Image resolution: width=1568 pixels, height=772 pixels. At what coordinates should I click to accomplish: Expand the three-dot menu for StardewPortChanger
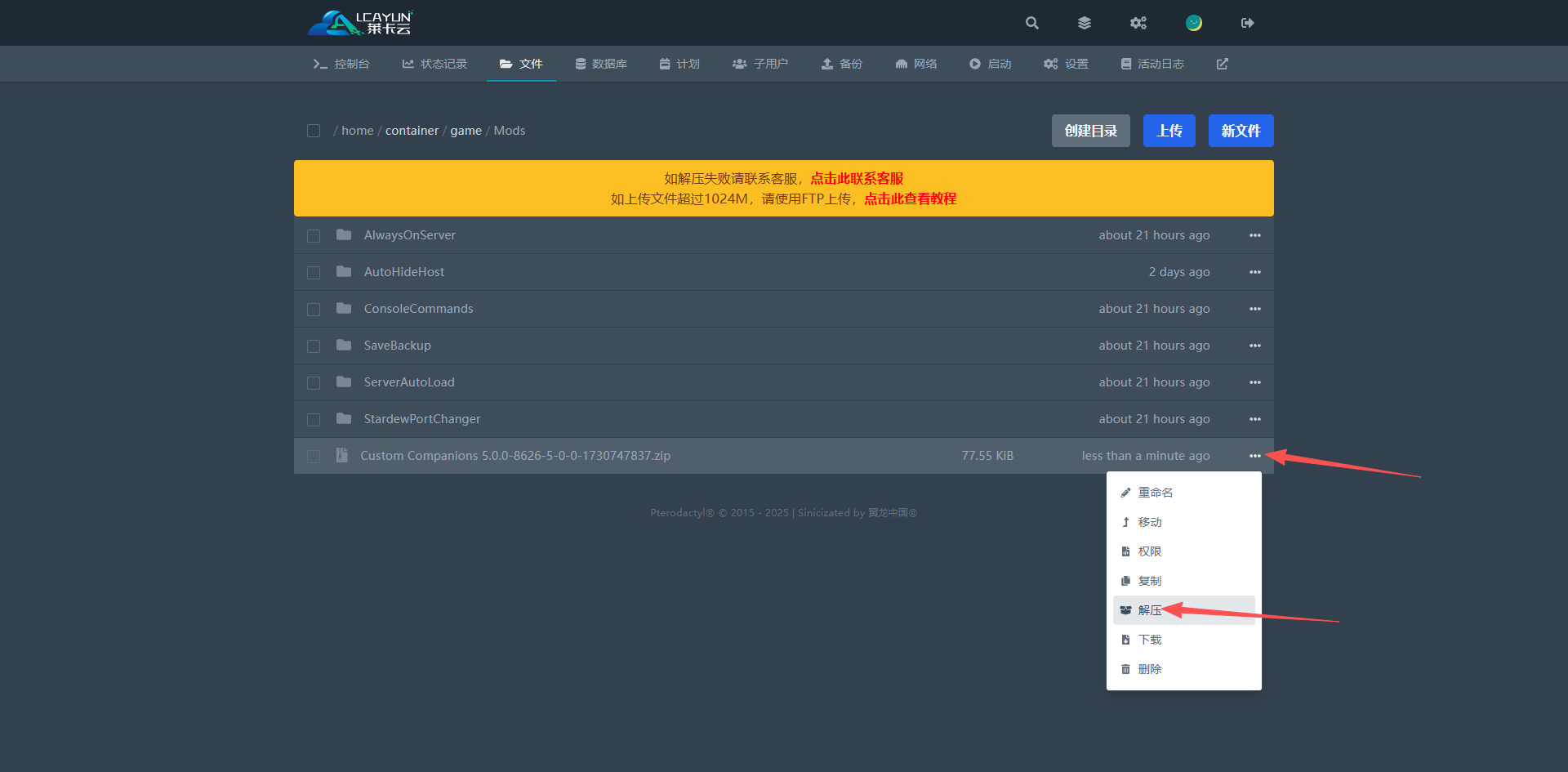(x=1254, y=419)
